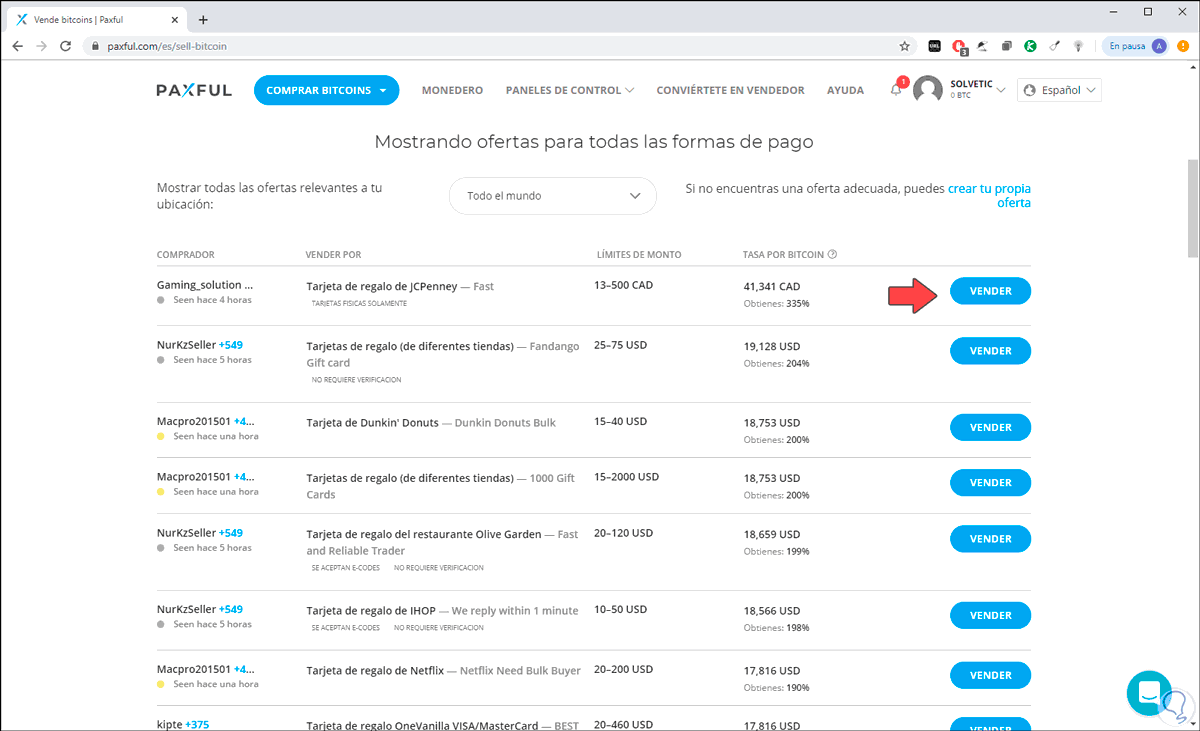Click the 13–500 CAD limit value
1200x731 pixels.
[x=623, y=285]
